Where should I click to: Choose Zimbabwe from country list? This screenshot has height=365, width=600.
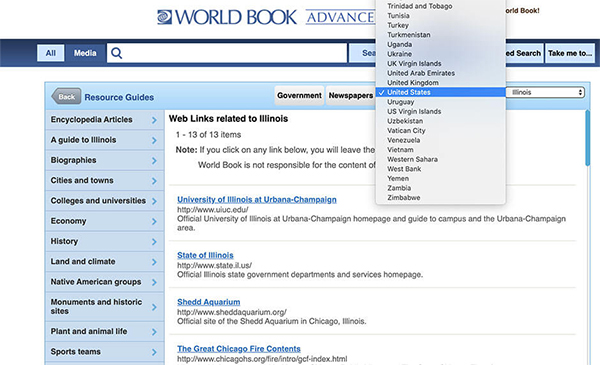click(x=441, y=198)
